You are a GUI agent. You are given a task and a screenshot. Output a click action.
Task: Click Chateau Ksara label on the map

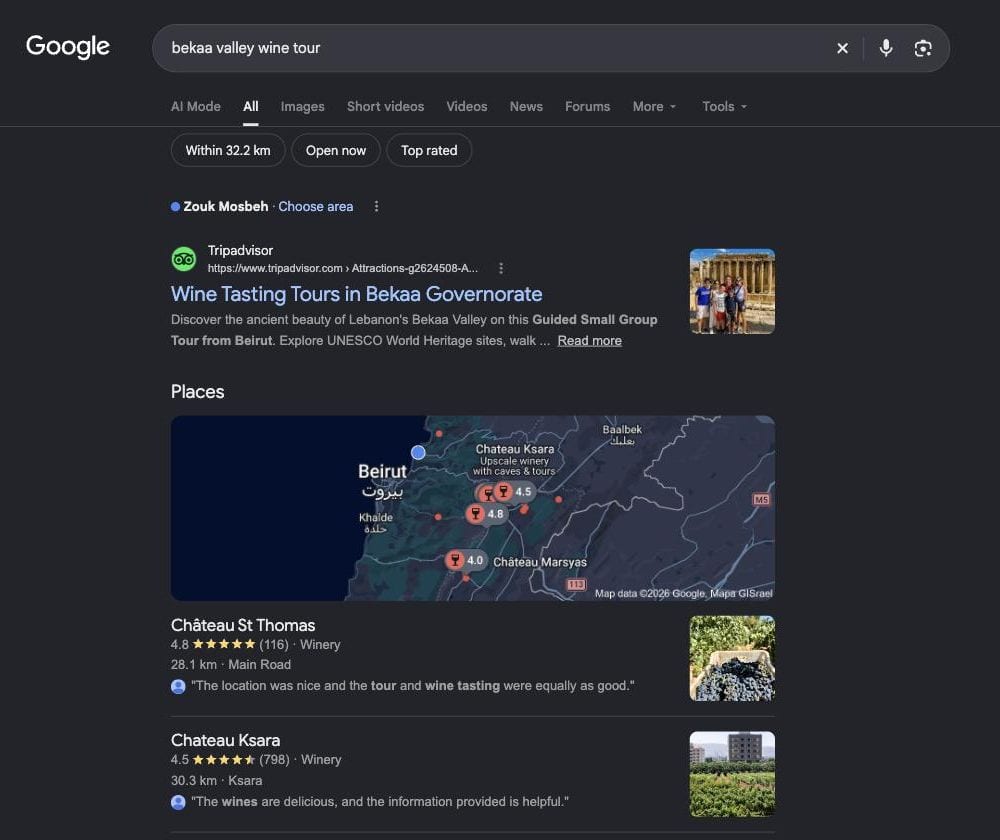click(x=515, y=449)
